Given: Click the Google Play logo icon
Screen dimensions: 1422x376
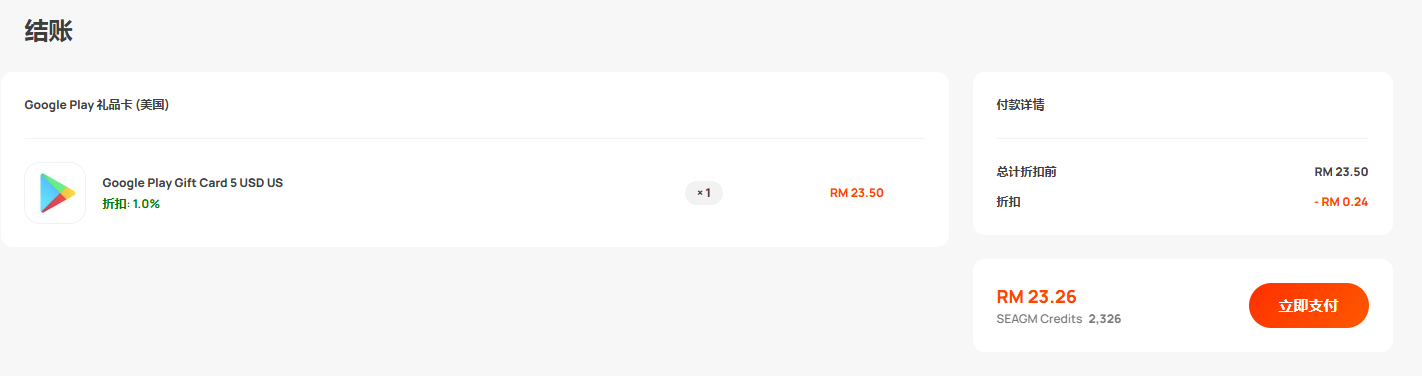Looking at the screenshot, I should coord(55,193).
